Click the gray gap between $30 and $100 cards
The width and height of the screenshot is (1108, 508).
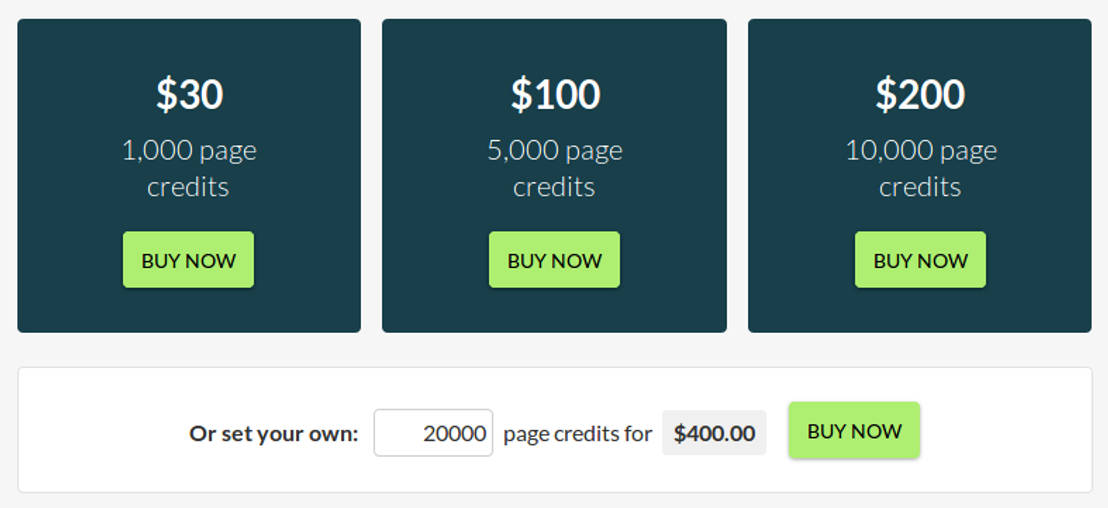[371, 175]
